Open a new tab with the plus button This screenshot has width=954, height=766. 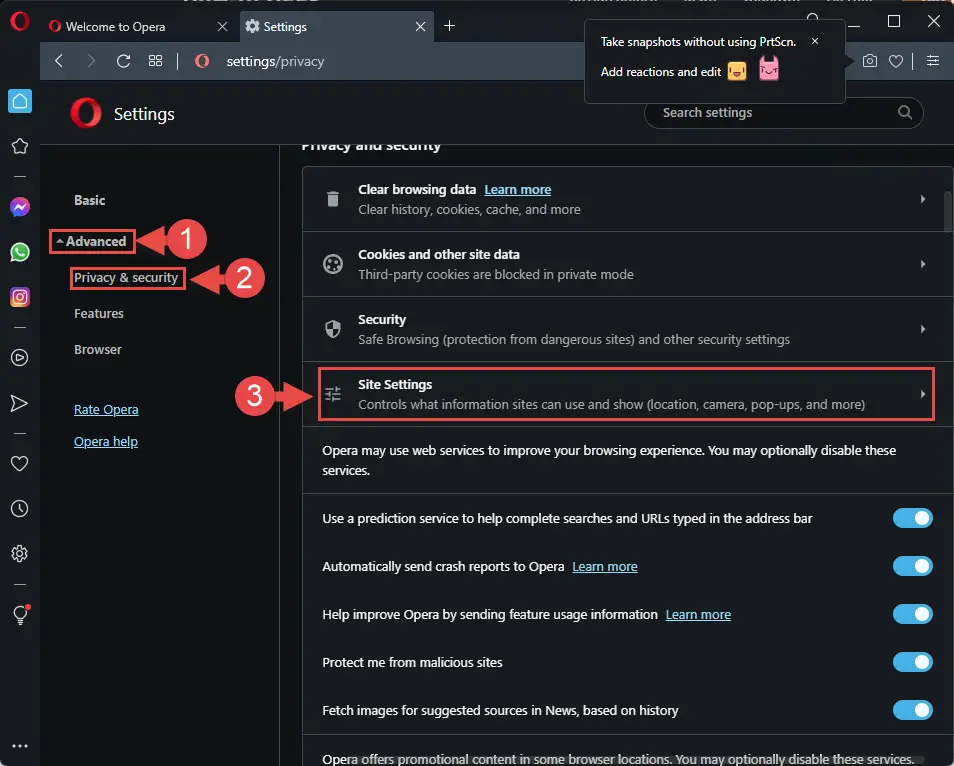(x=450, y=26)
